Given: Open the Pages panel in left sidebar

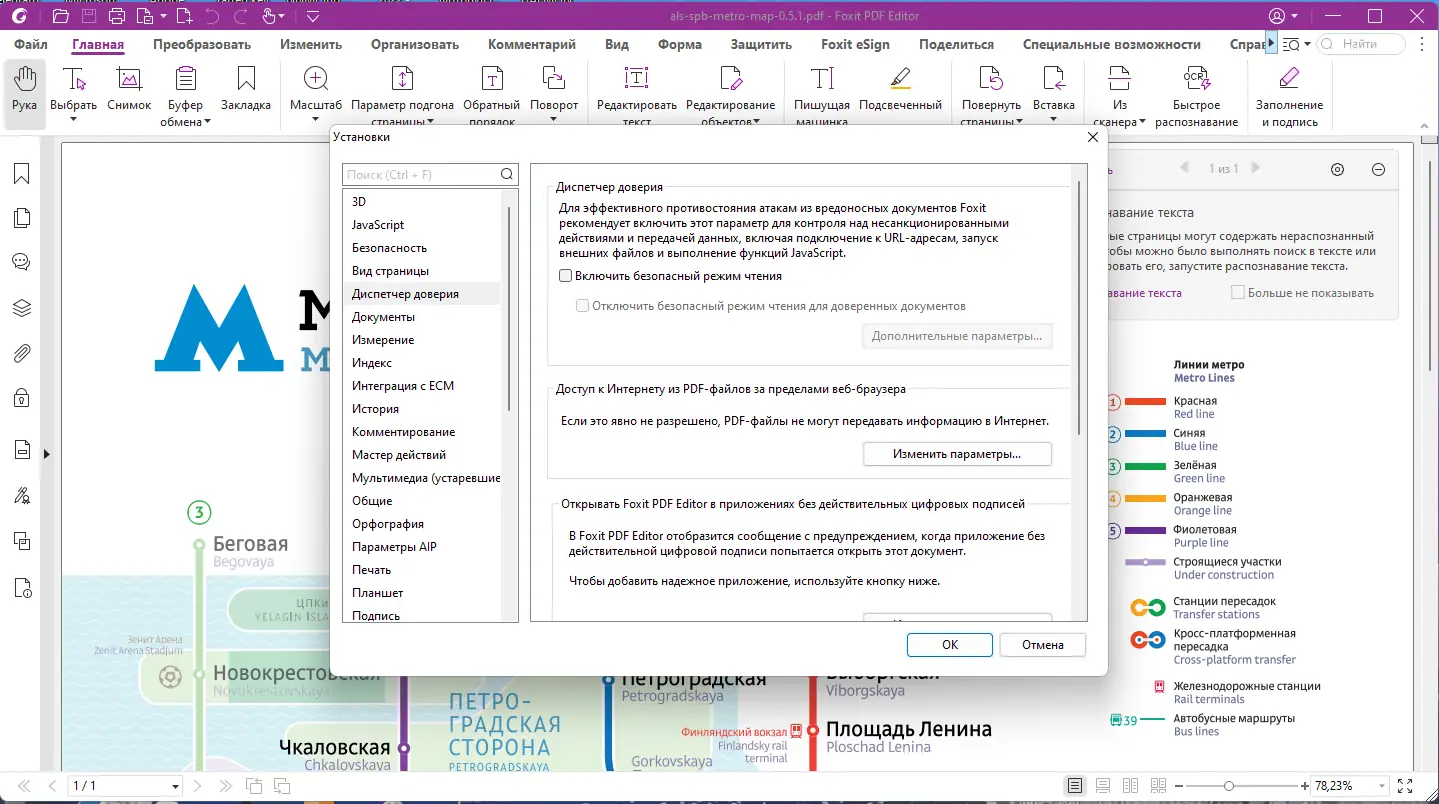Looking at the screenshot, I should [21, 218].
